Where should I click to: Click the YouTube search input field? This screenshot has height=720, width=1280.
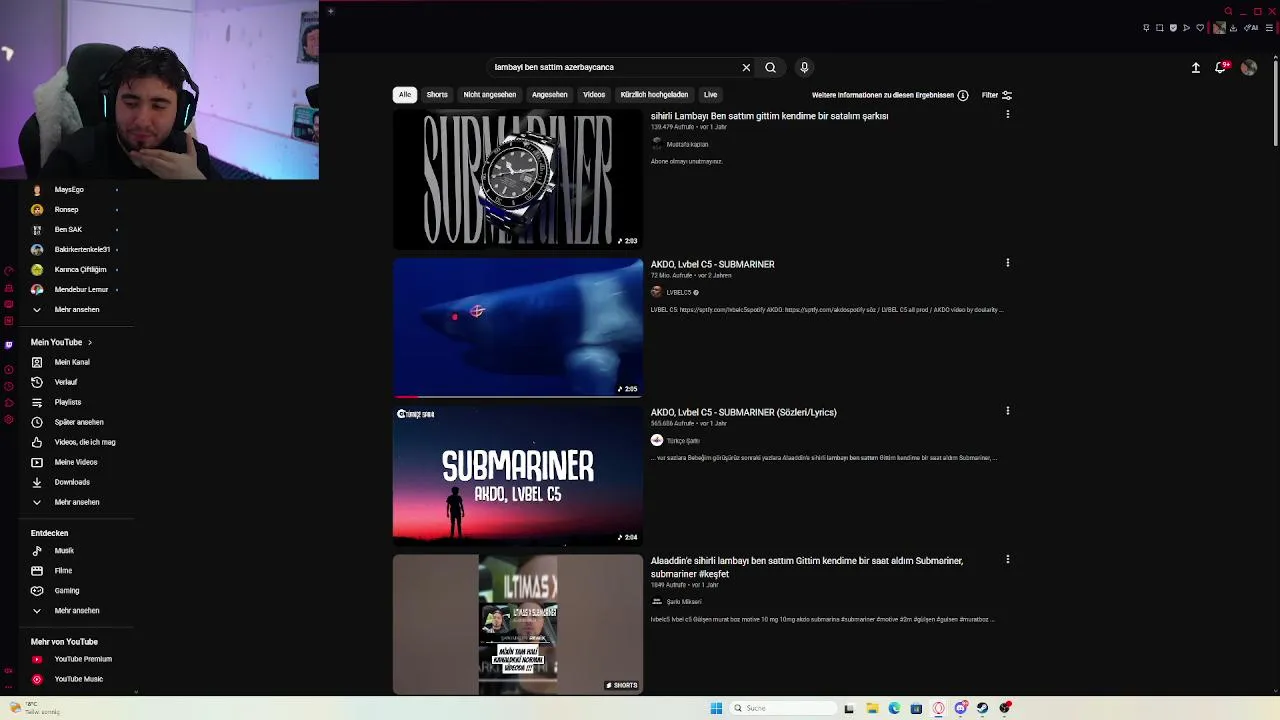tap(614, 67)
